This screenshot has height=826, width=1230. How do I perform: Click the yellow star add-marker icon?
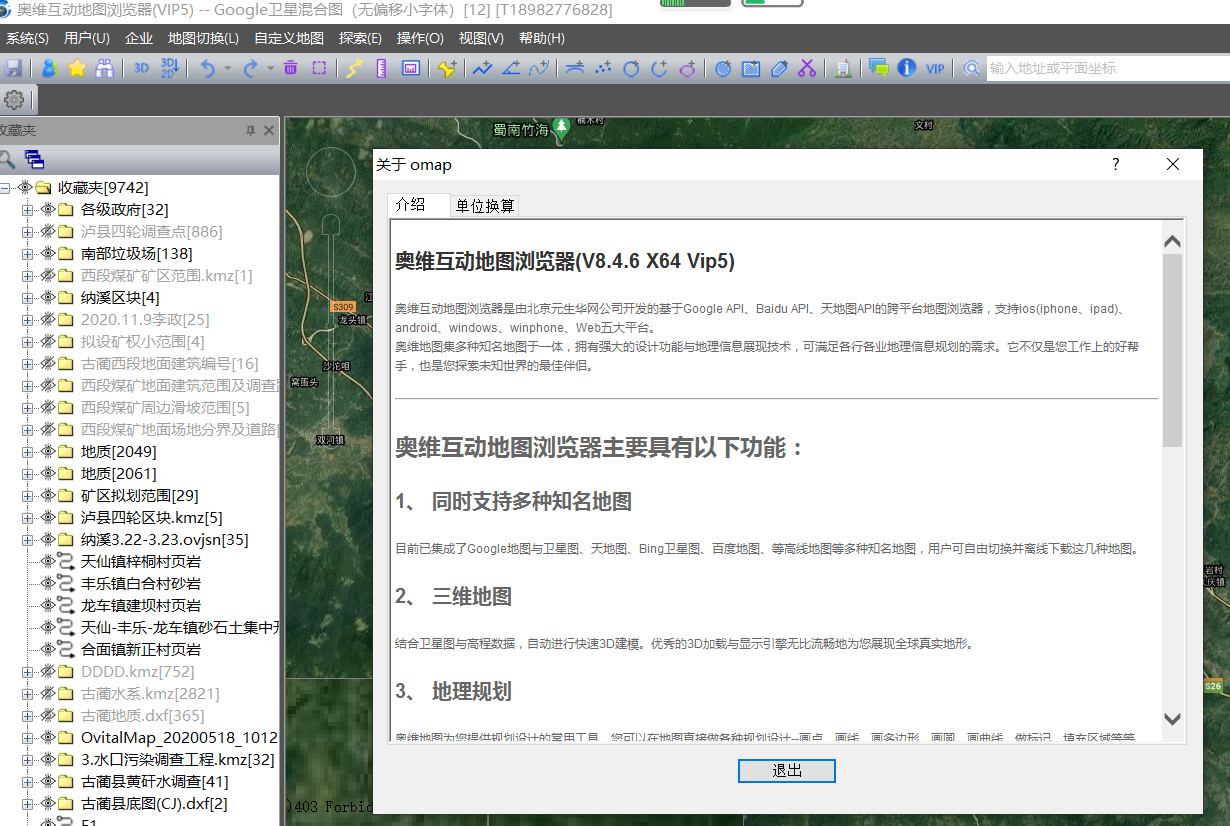click(447, 68)
